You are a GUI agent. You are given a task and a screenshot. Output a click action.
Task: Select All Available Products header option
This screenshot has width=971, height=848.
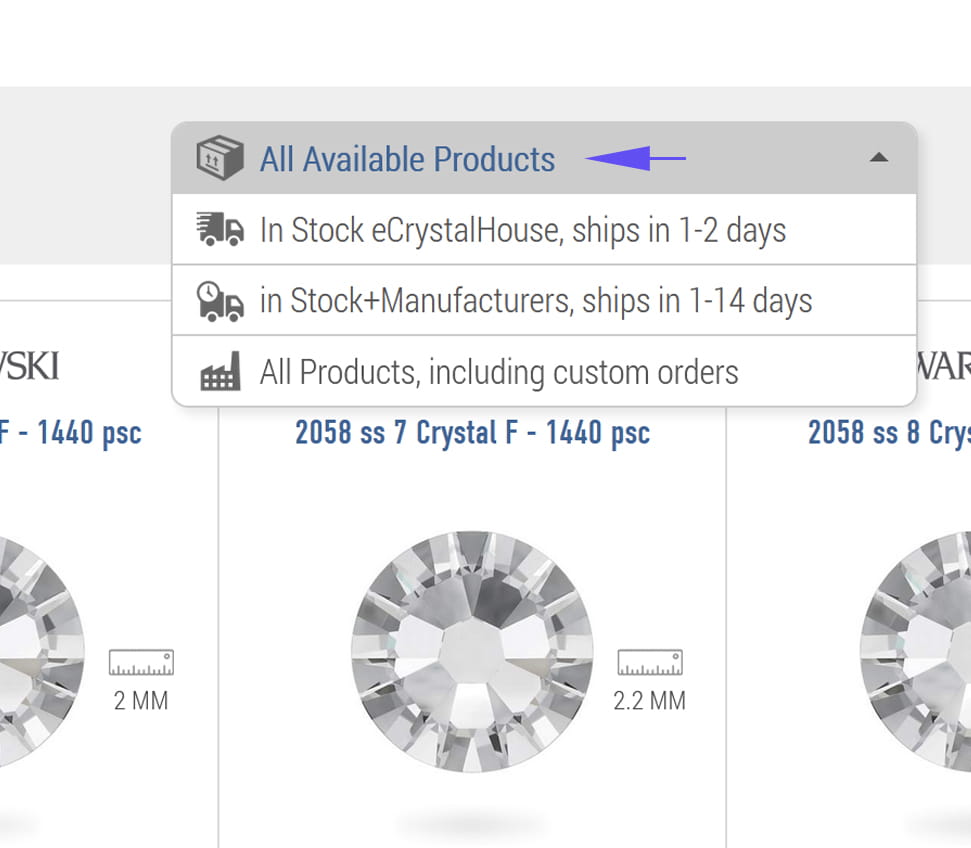(x=544, y=159)
